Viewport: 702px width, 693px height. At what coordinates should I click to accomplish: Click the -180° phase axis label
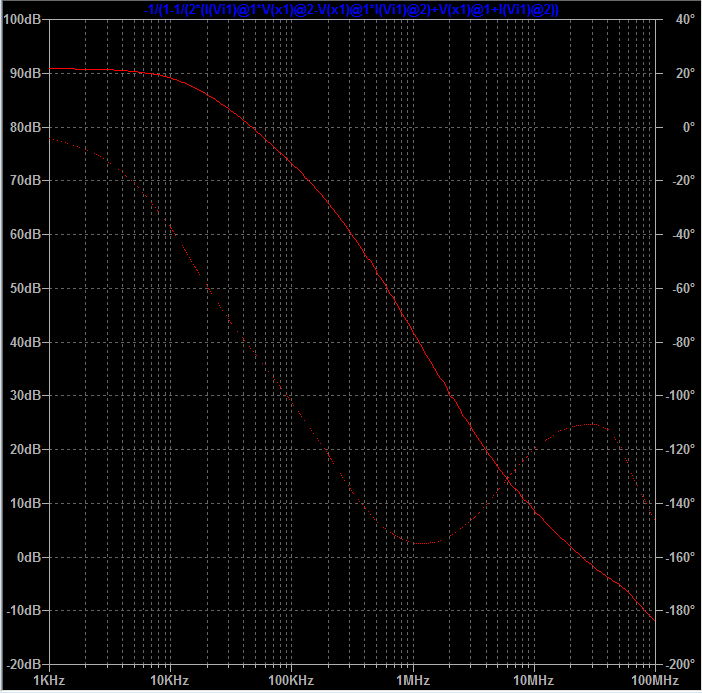tap(680, 610)
